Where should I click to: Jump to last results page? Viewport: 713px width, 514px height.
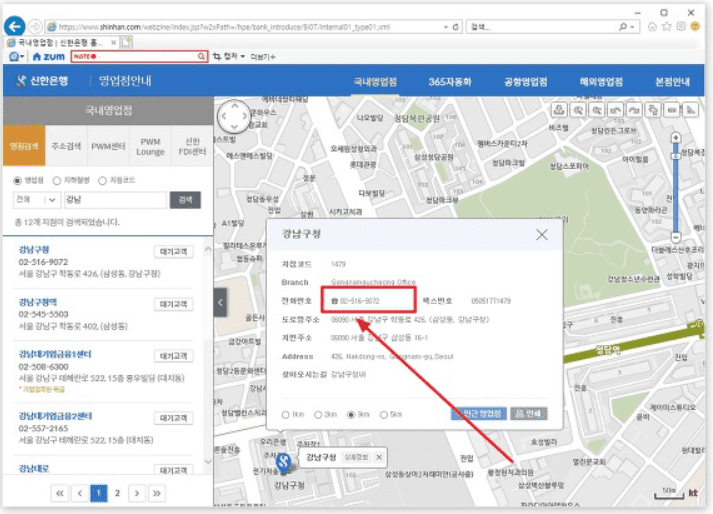156,493
